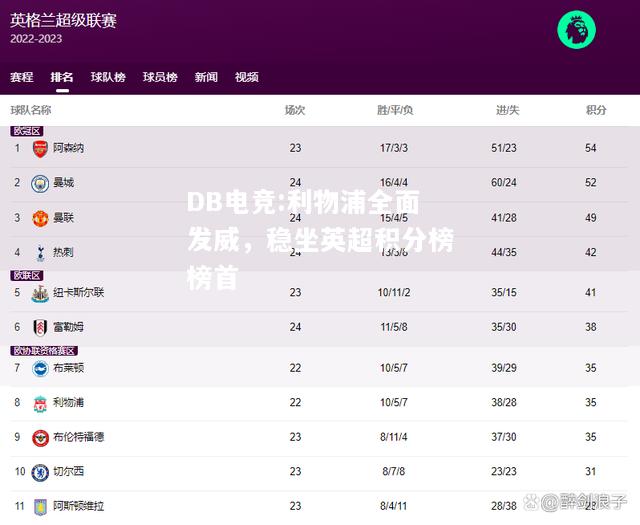The width and height of the screenshot is (640, 525).
Task: Click the Manchester United club crest
Action: [40, 218]
